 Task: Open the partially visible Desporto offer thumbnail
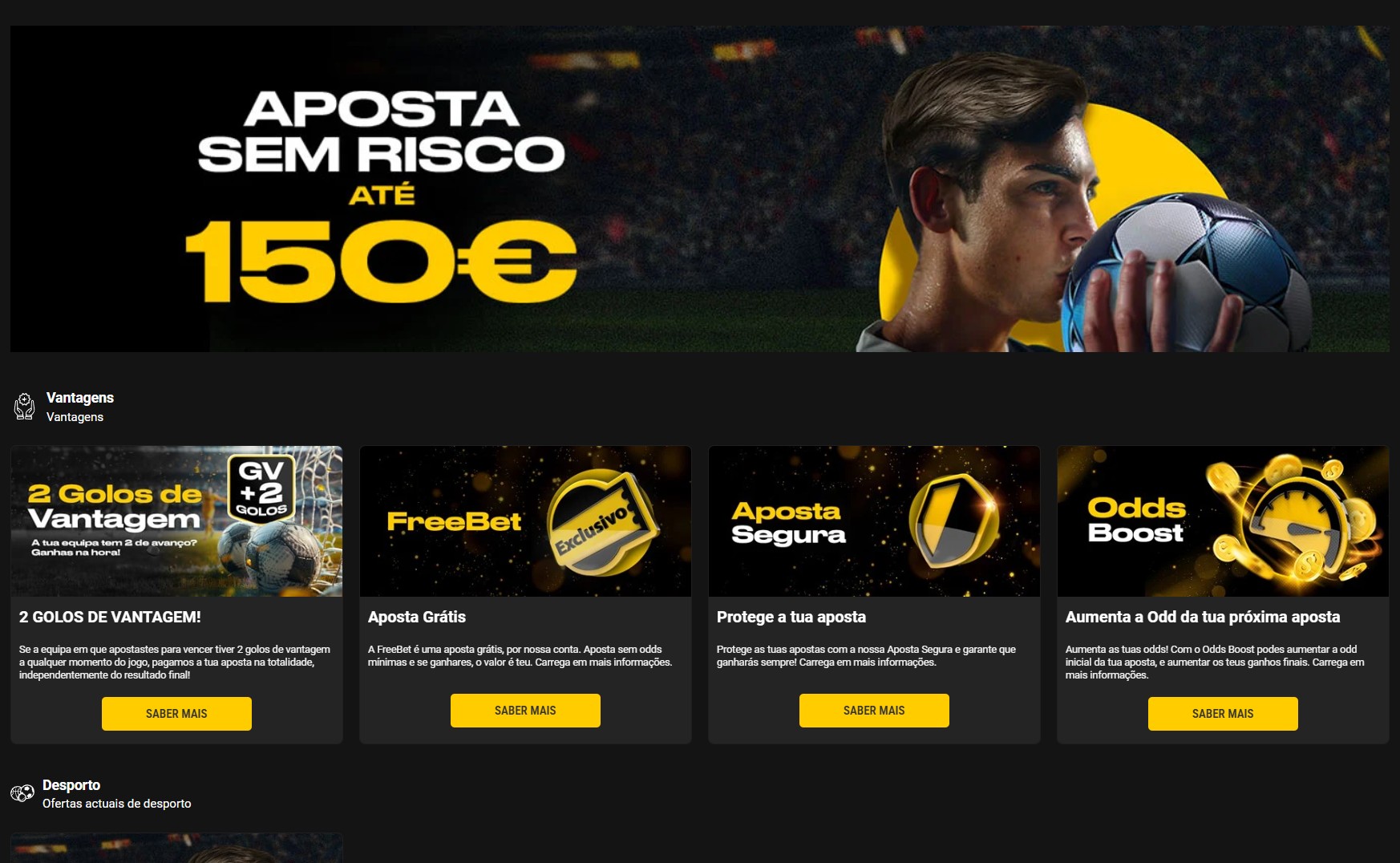click(x=176, y=848)
